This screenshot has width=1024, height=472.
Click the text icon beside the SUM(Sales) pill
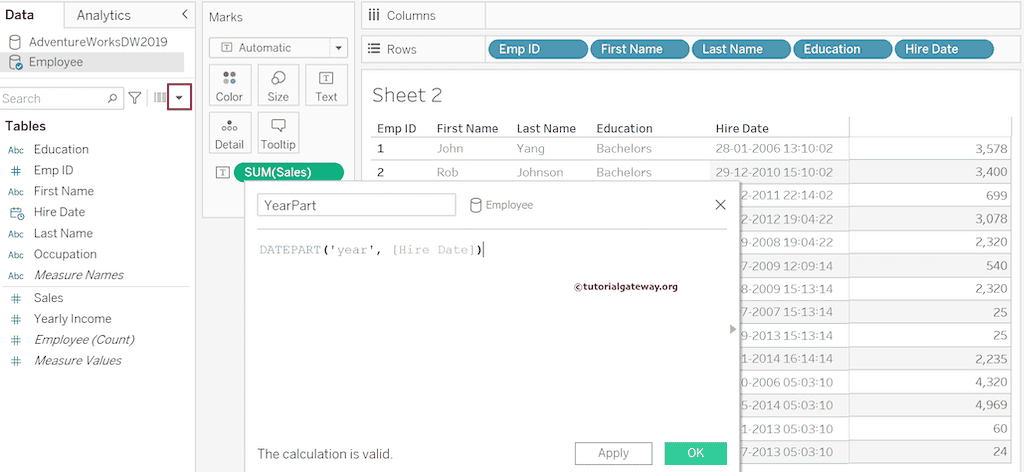[x=223, y=172]
